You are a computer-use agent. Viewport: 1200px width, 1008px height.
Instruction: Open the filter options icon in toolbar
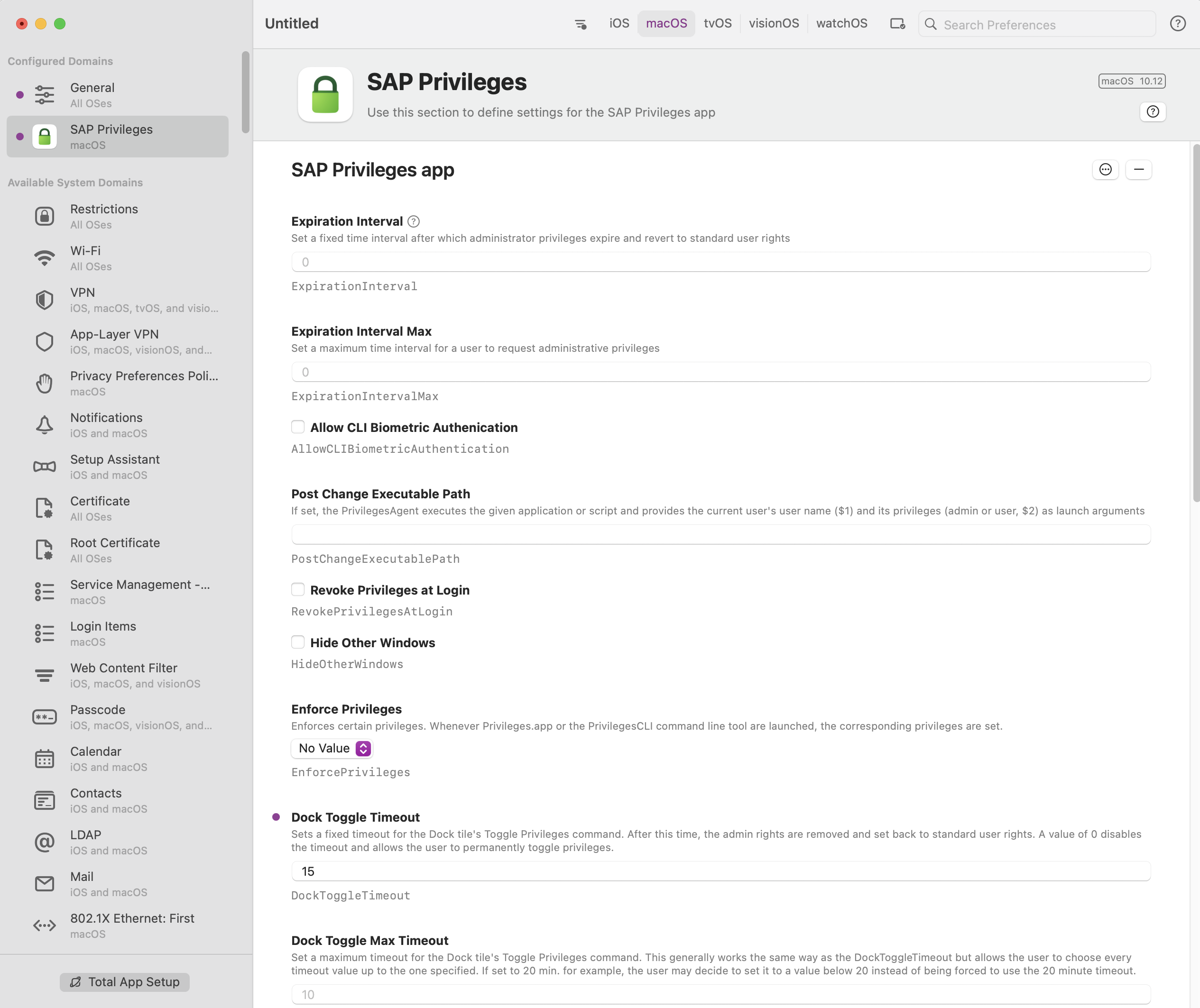580,24
